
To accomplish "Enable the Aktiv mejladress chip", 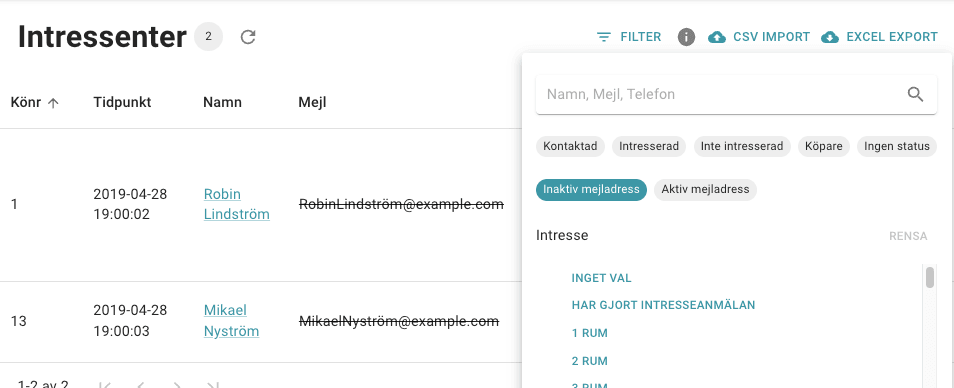I will [x=705, y=189].
